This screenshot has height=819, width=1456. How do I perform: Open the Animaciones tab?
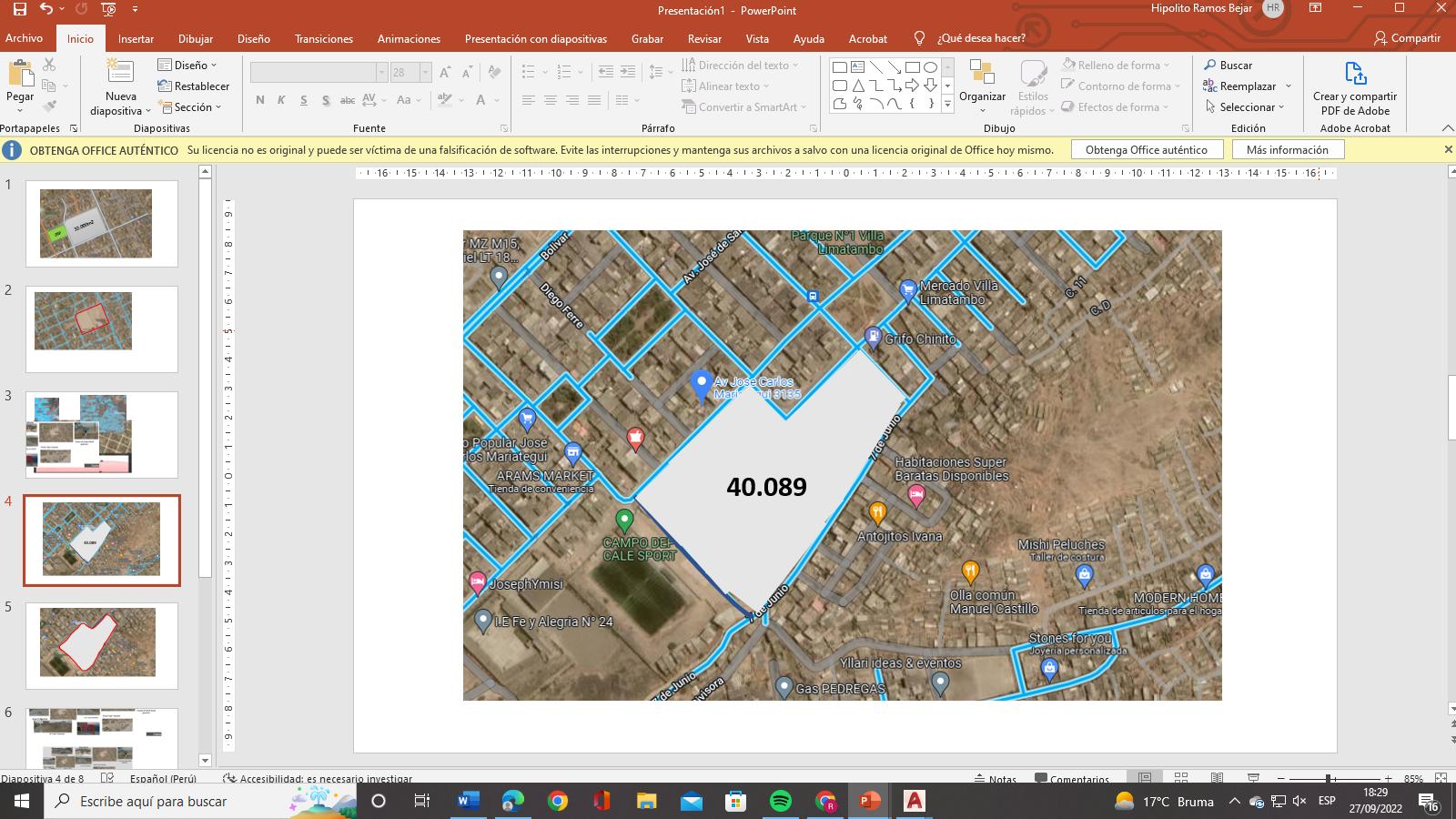point(409,39)
